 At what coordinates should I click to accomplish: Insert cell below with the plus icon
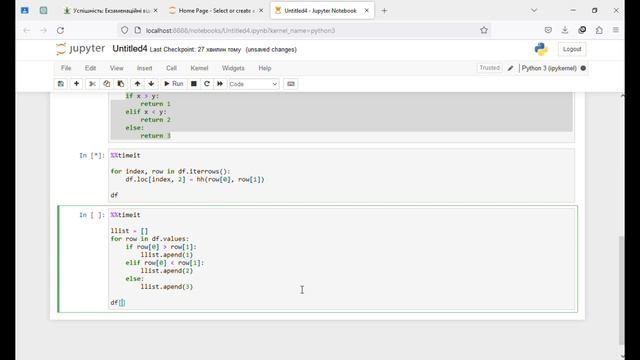(x=76, y=84)
